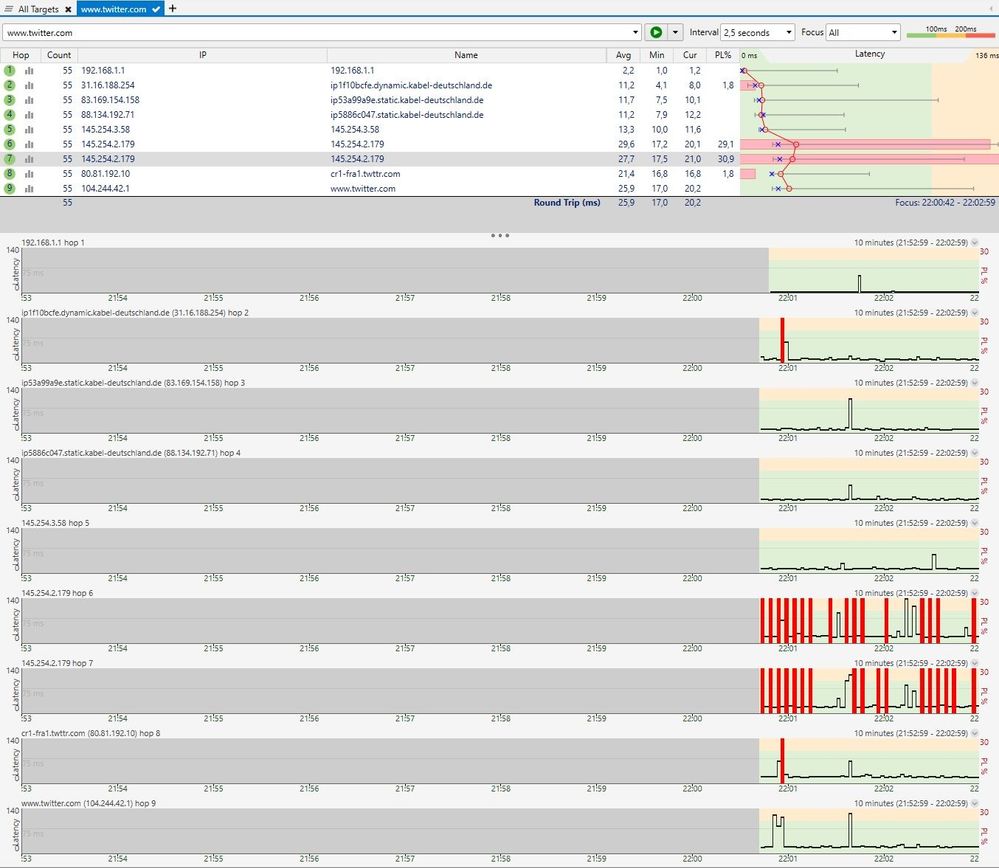Click the Cur column header
Screen dimensions: 999x868
690,55
